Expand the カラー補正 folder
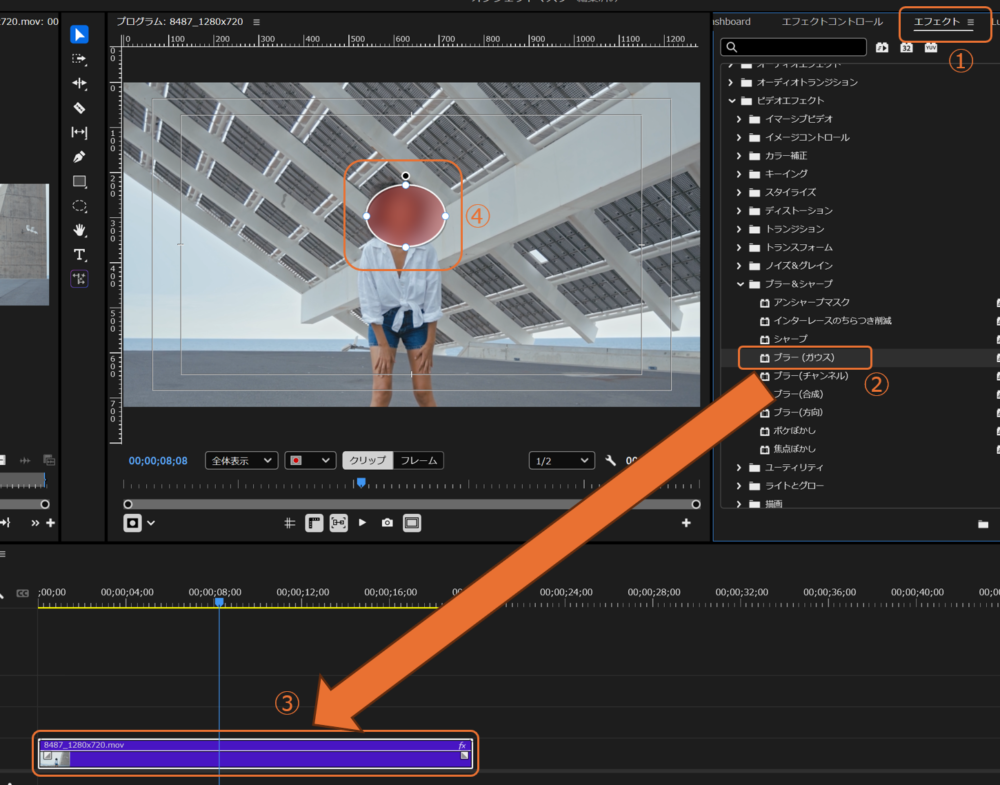 739,156
